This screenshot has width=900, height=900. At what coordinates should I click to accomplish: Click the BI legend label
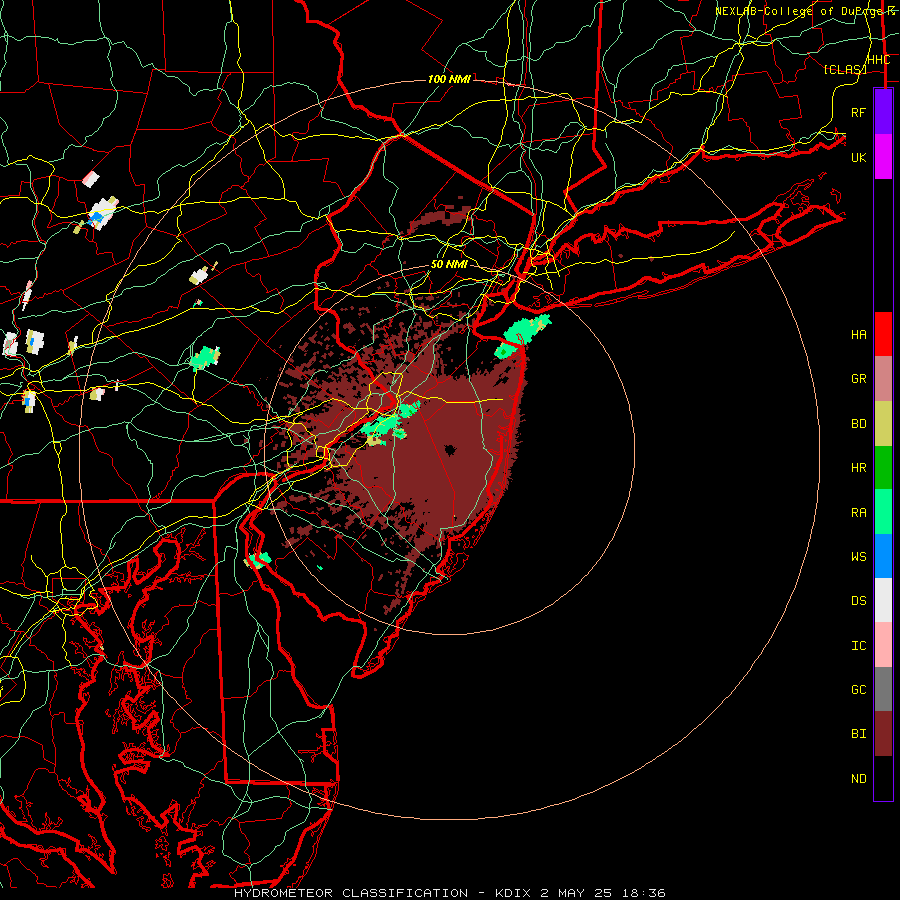pyautogui.click(x=858, y=734)
